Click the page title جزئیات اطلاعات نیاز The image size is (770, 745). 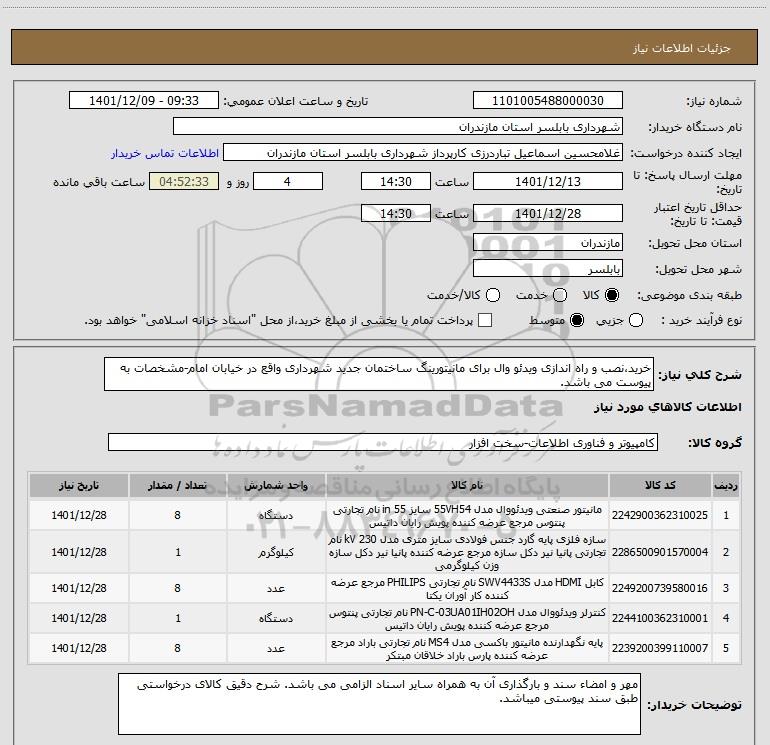click(682, 48)
